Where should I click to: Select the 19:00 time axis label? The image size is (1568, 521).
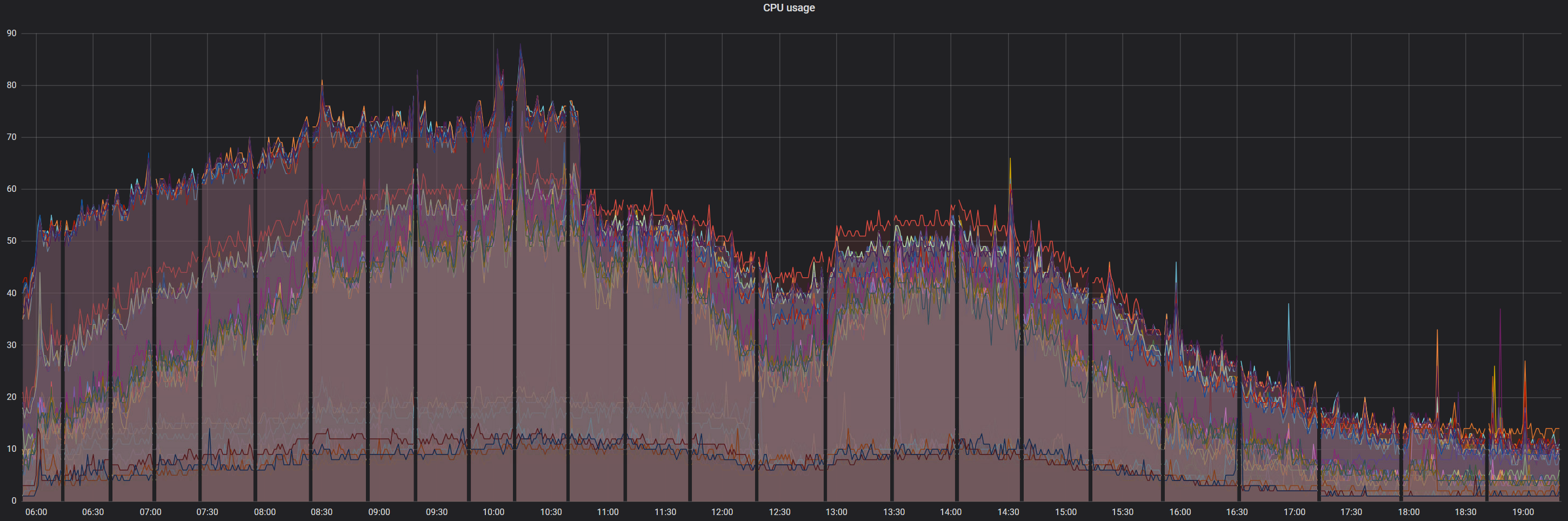(x=1523, y=512)
